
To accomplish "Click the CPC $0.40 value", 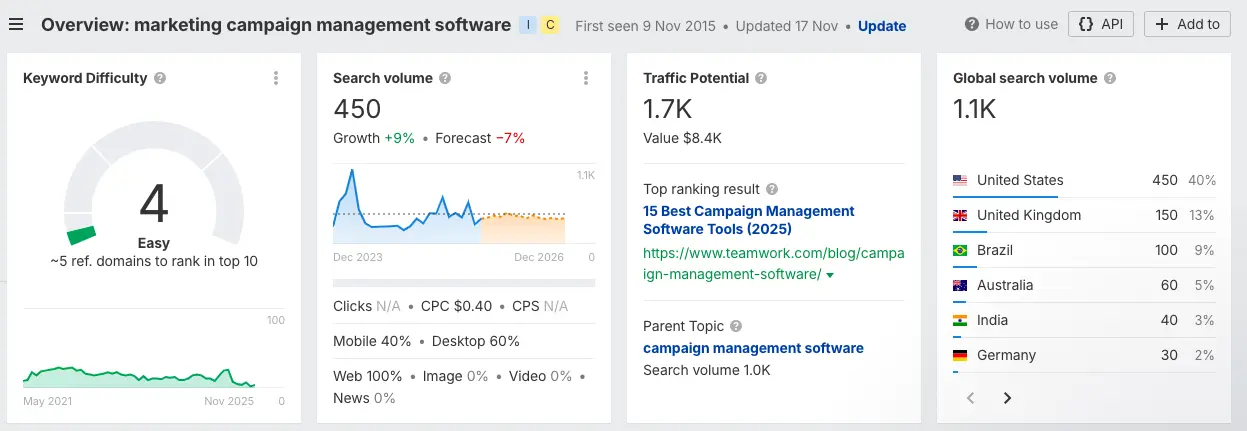I will (x=456, y=306).
